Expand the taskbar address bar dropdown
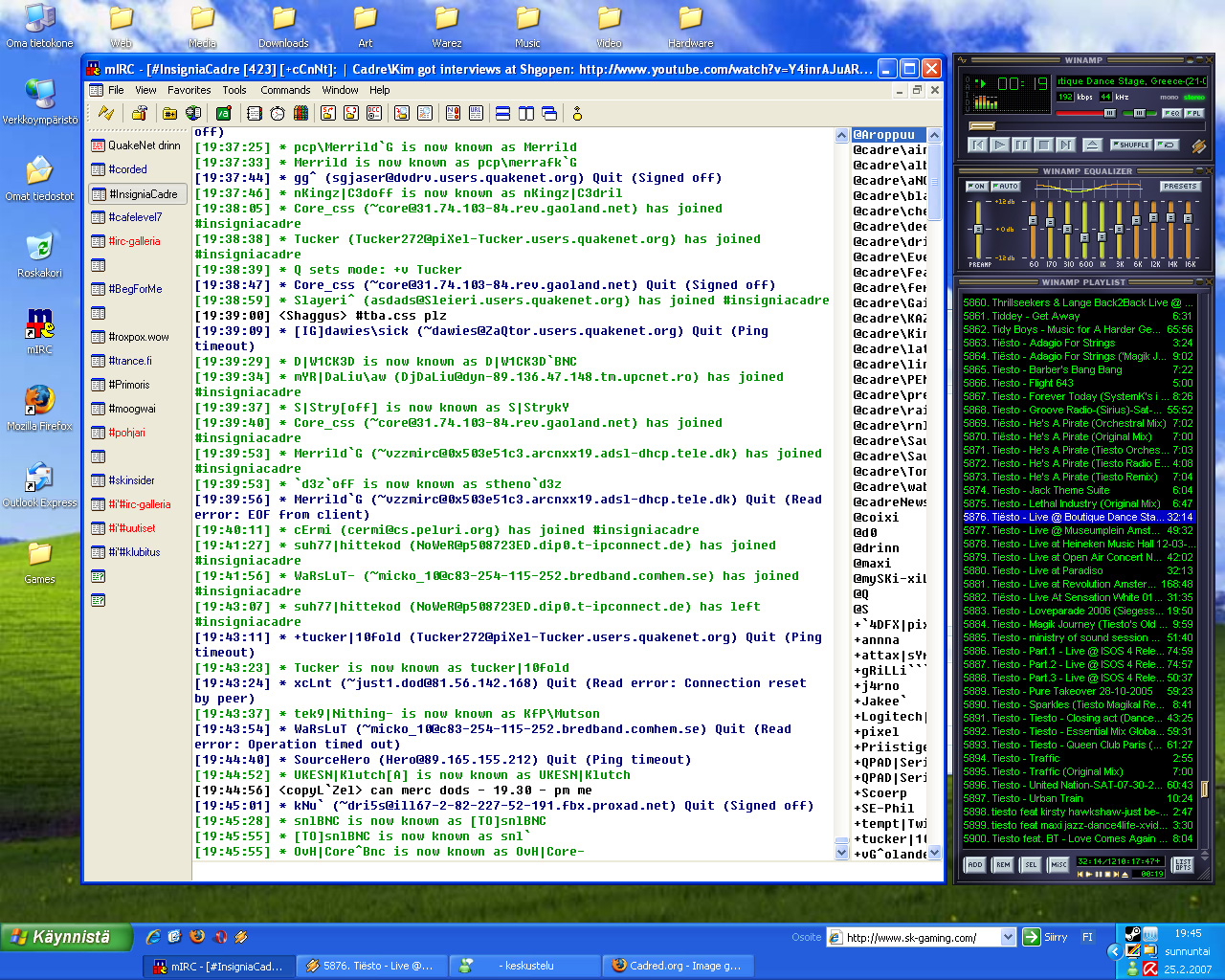Viewport: 1225px width, 980px height. [1008, 938]
